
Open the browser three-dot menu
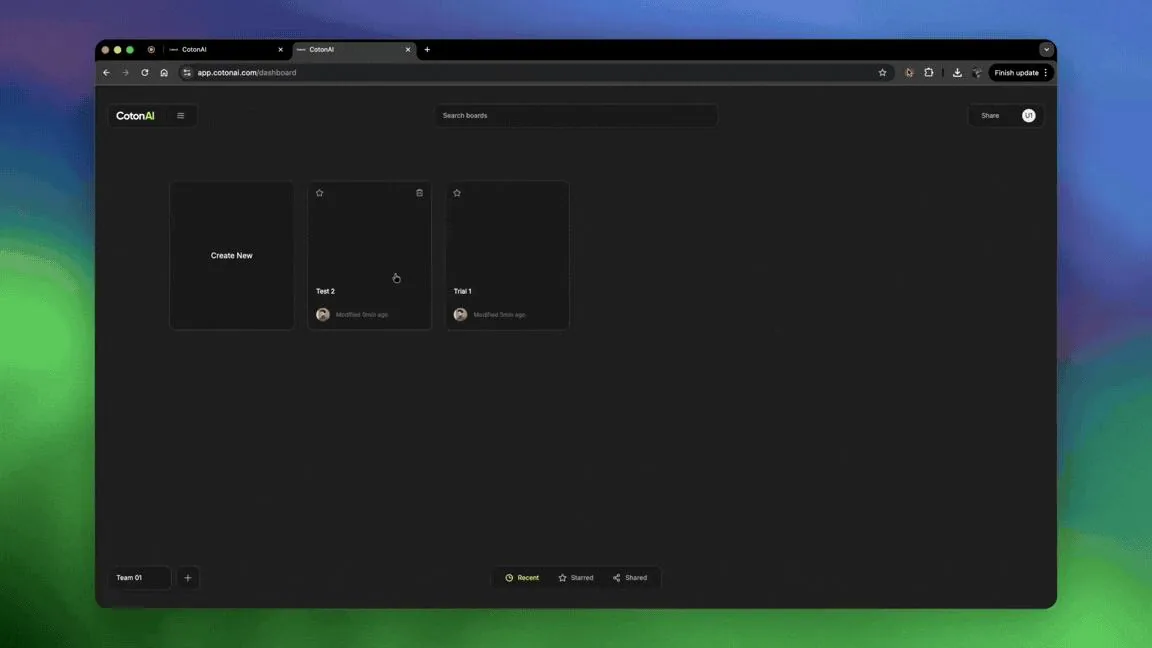pos(1046,73)
